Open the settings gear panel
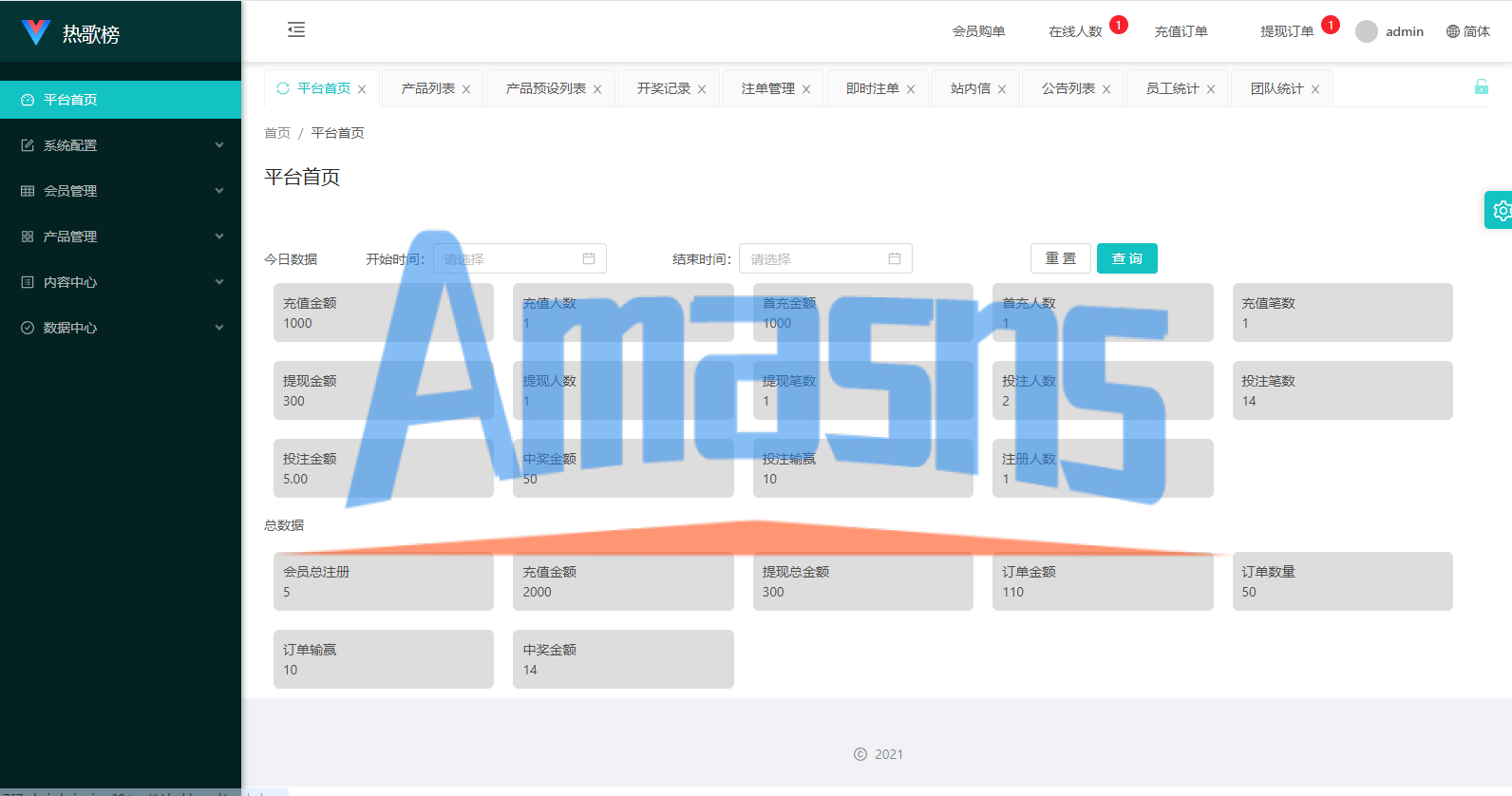This screenshot has height=796, width=1512. tap(1500, 210)
